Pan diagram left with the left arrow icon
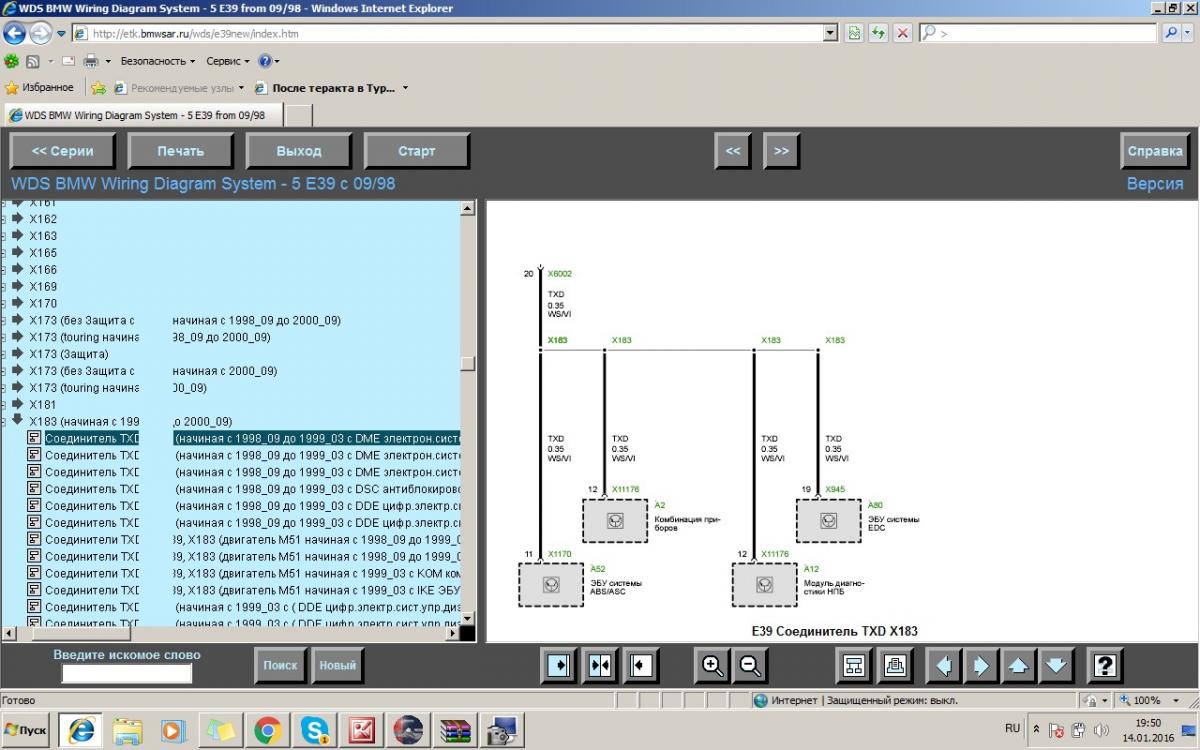The height and width of the screenshot is (750, 1200). point(943,665)
